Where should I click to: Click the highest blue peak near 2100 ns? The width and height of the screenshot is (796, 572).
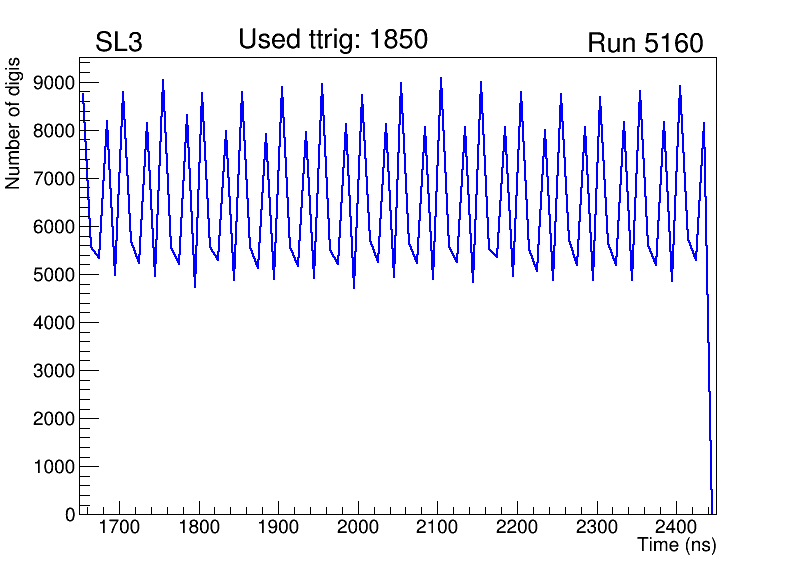point(441,79)
